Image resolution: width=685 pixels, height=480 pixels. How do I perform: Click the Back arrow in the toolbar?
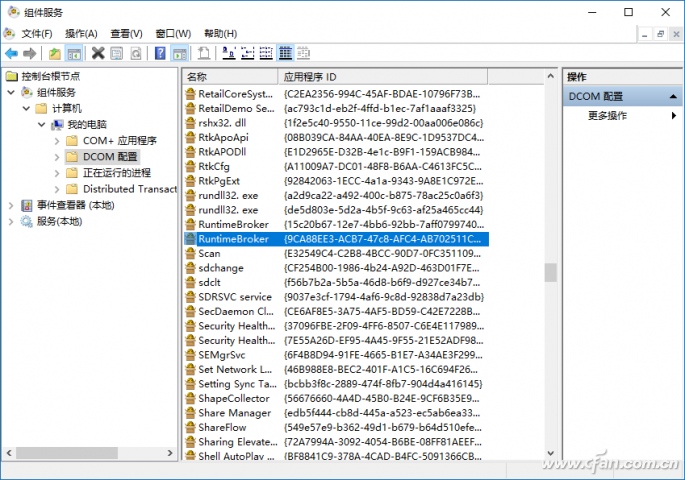pos(11,53)
